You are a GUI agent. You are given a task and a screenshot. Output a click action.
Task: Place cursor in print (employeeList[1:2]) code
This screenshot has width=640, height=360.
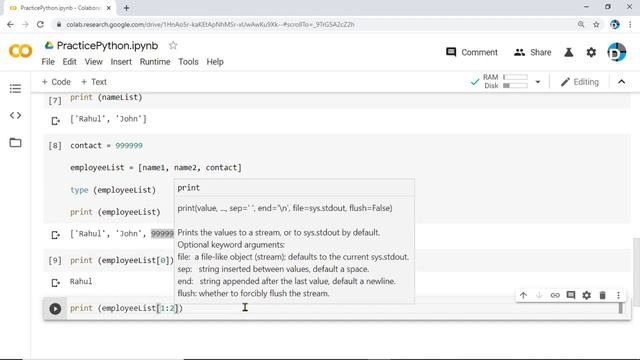(x=127, y=308)
